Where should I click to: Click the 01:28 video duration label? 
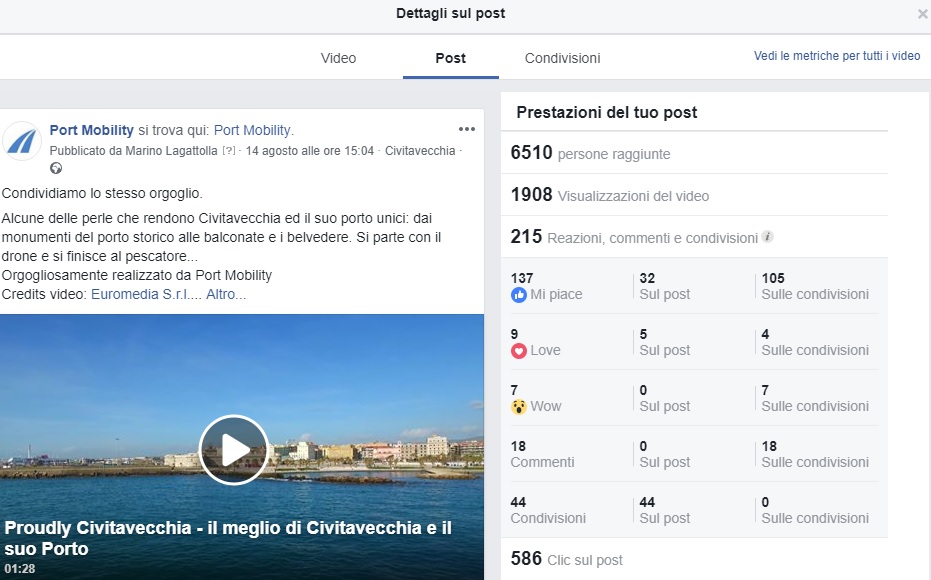[20, 569]
